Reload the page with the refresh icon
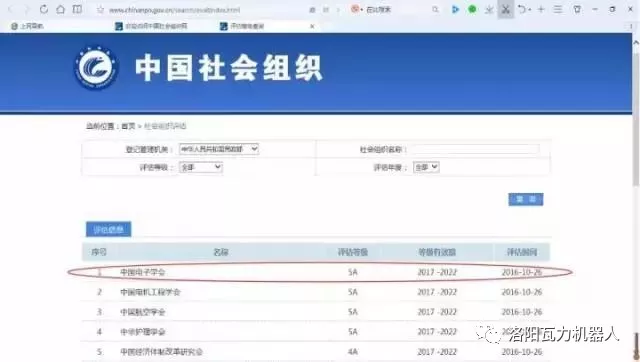The height and width of the screenshot is (362, 640). coord(44,9)
